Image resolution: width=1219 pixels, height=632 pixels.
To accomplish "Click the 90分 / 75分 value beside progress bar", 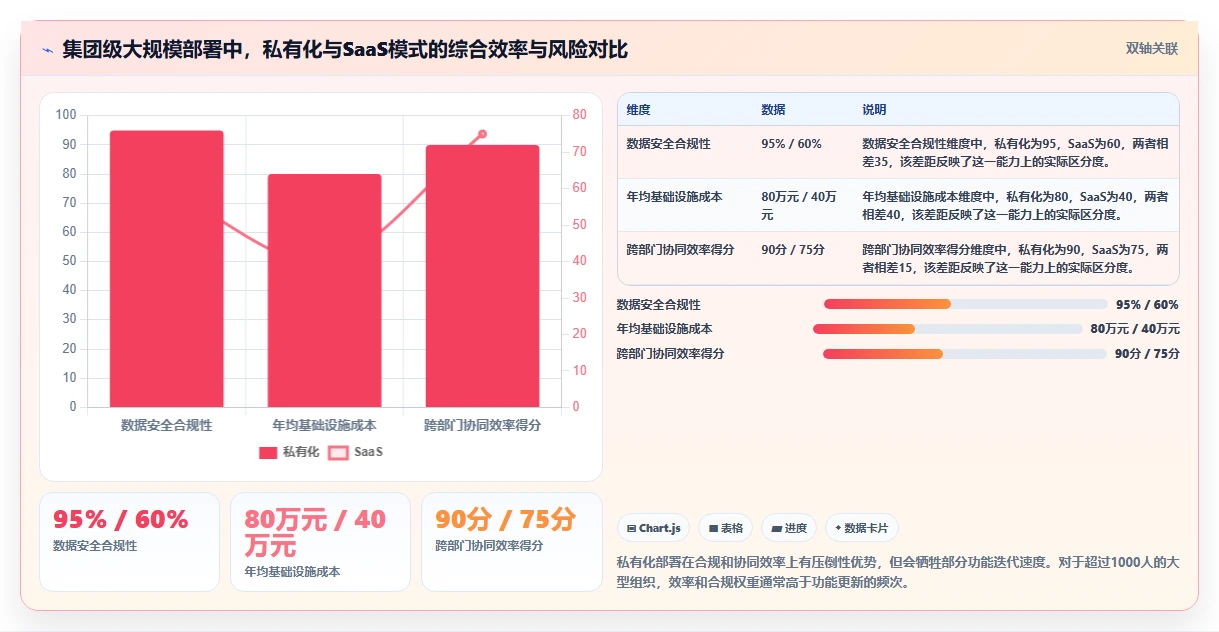I will coord(1147,354).
